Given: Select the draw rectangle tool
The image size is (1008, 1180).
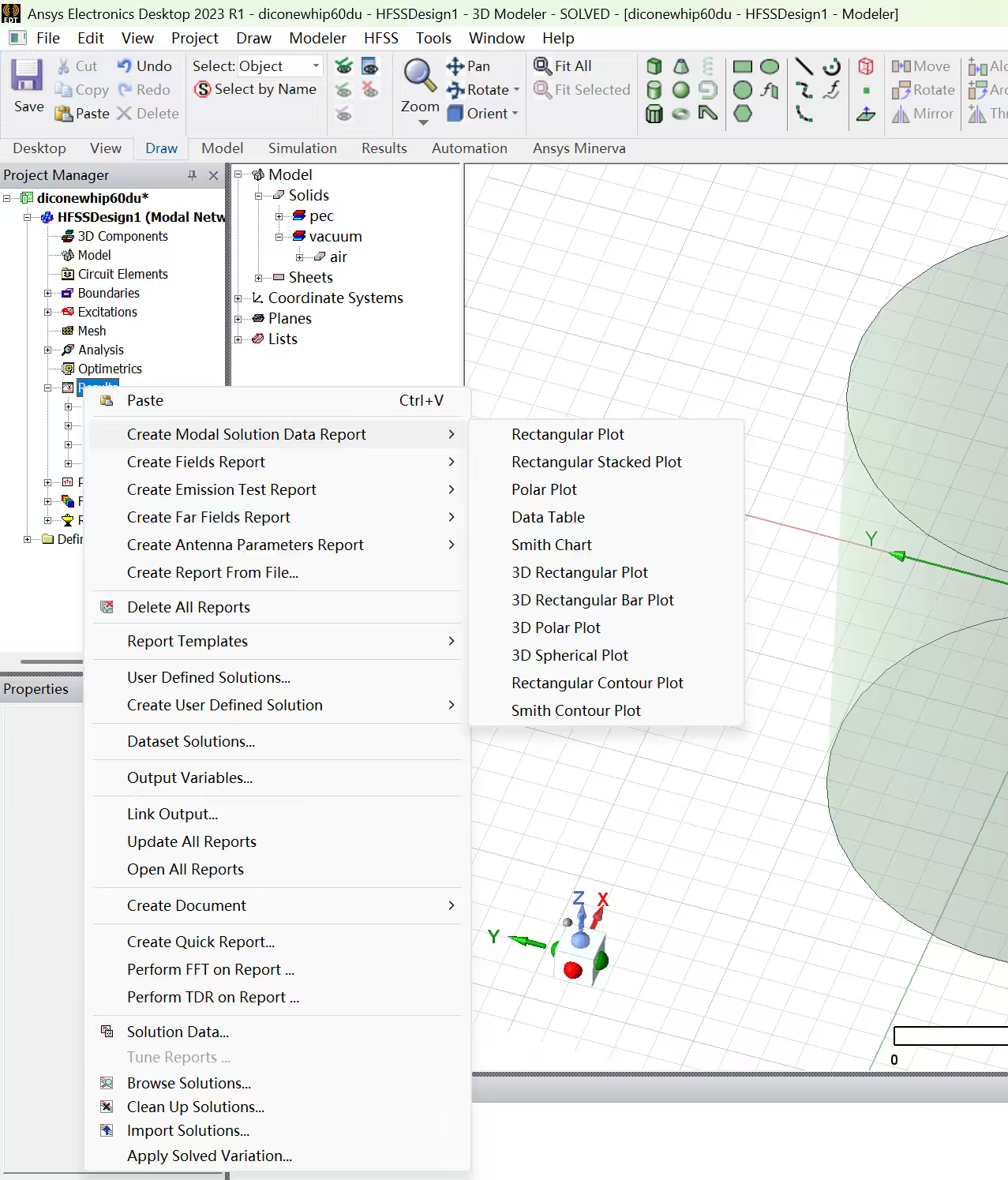Looking at the screenshot, I should pyautogui.click(x=743, y=66).
